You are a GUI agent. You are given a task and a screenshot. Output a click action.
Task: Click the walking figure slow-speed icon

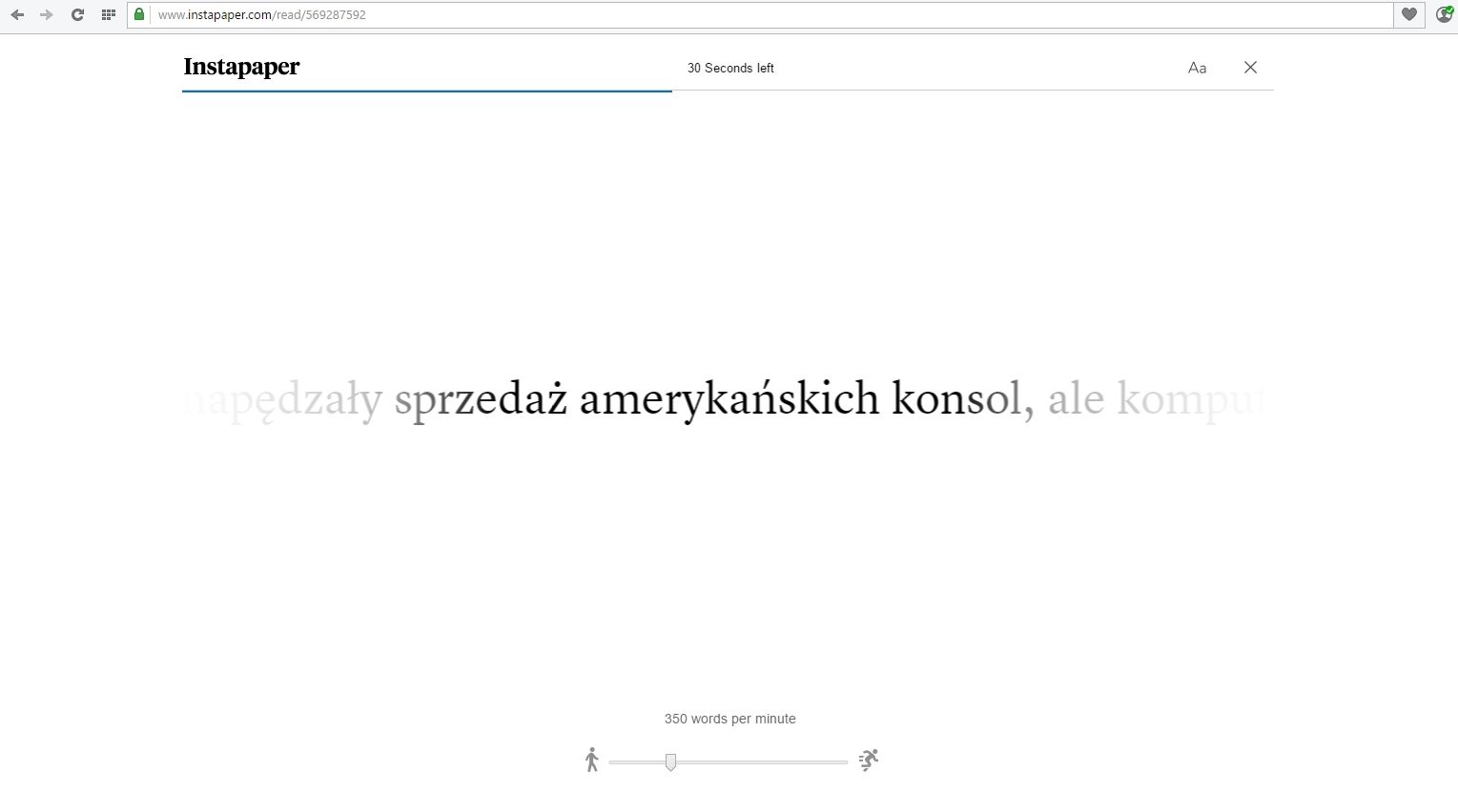tap(592, 760)
